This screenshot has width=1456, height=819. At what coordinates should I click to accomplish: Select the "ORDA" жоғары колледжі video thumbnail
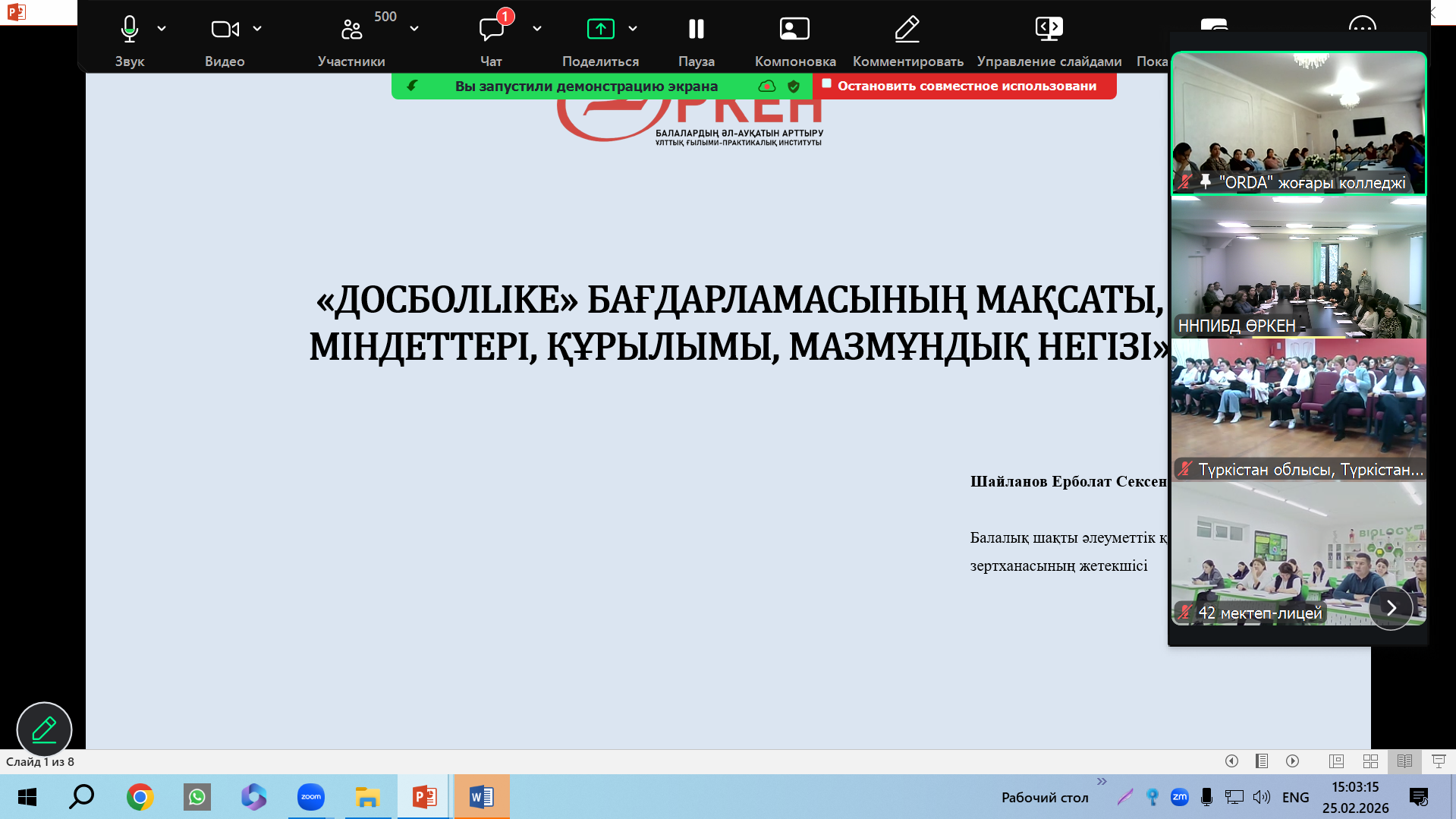[x=1298, y=123]
